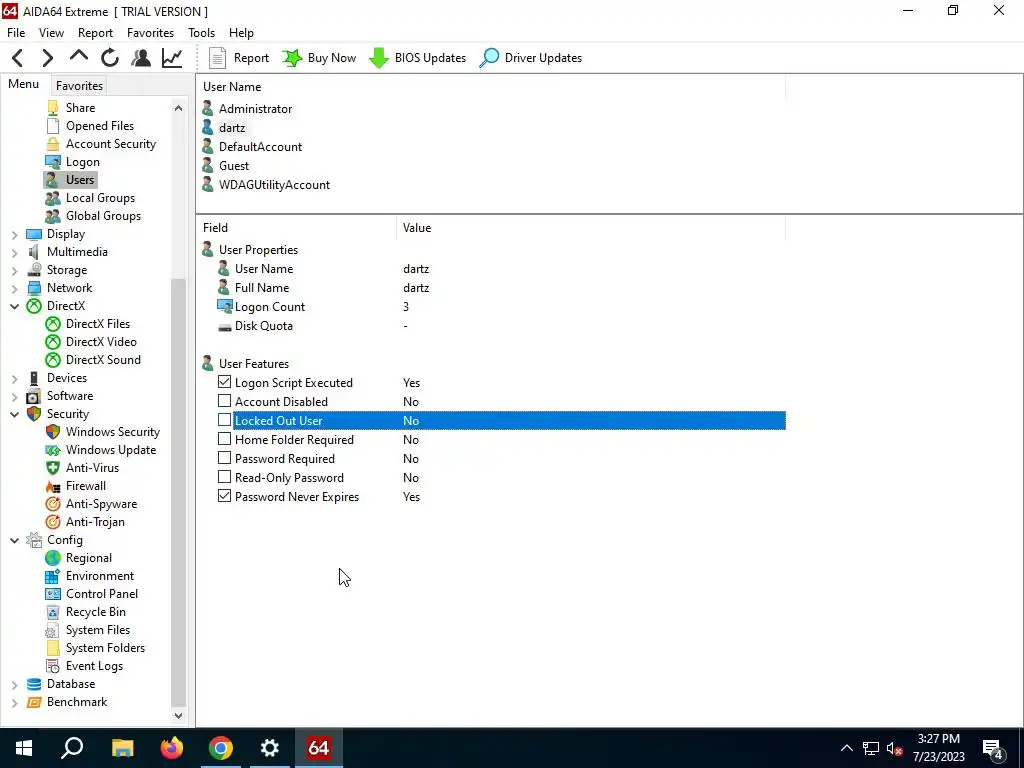Select the Logon icon in tree

(x=53, y=162)
